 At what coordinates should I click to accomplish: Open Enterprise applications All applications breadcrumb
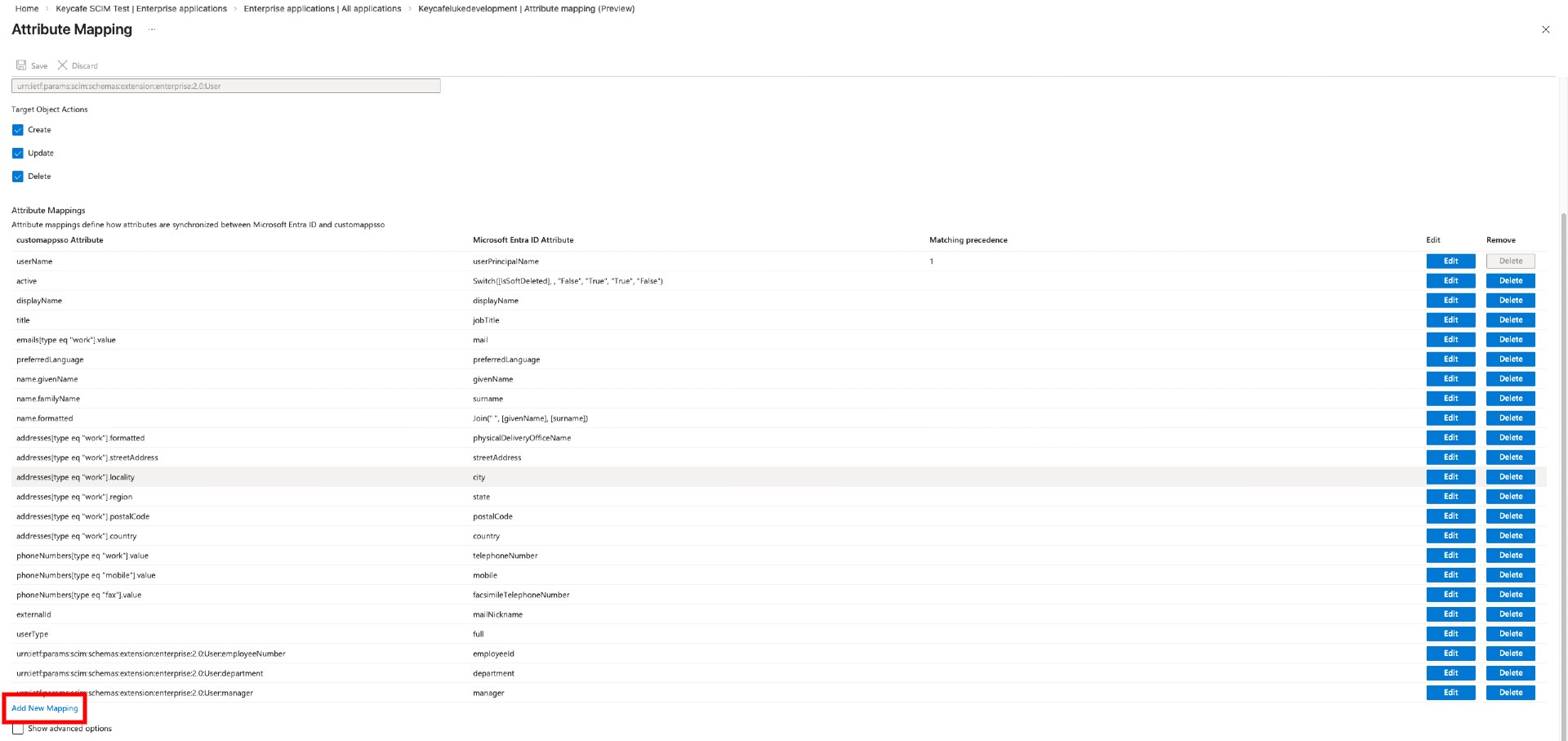coord(323,9)
